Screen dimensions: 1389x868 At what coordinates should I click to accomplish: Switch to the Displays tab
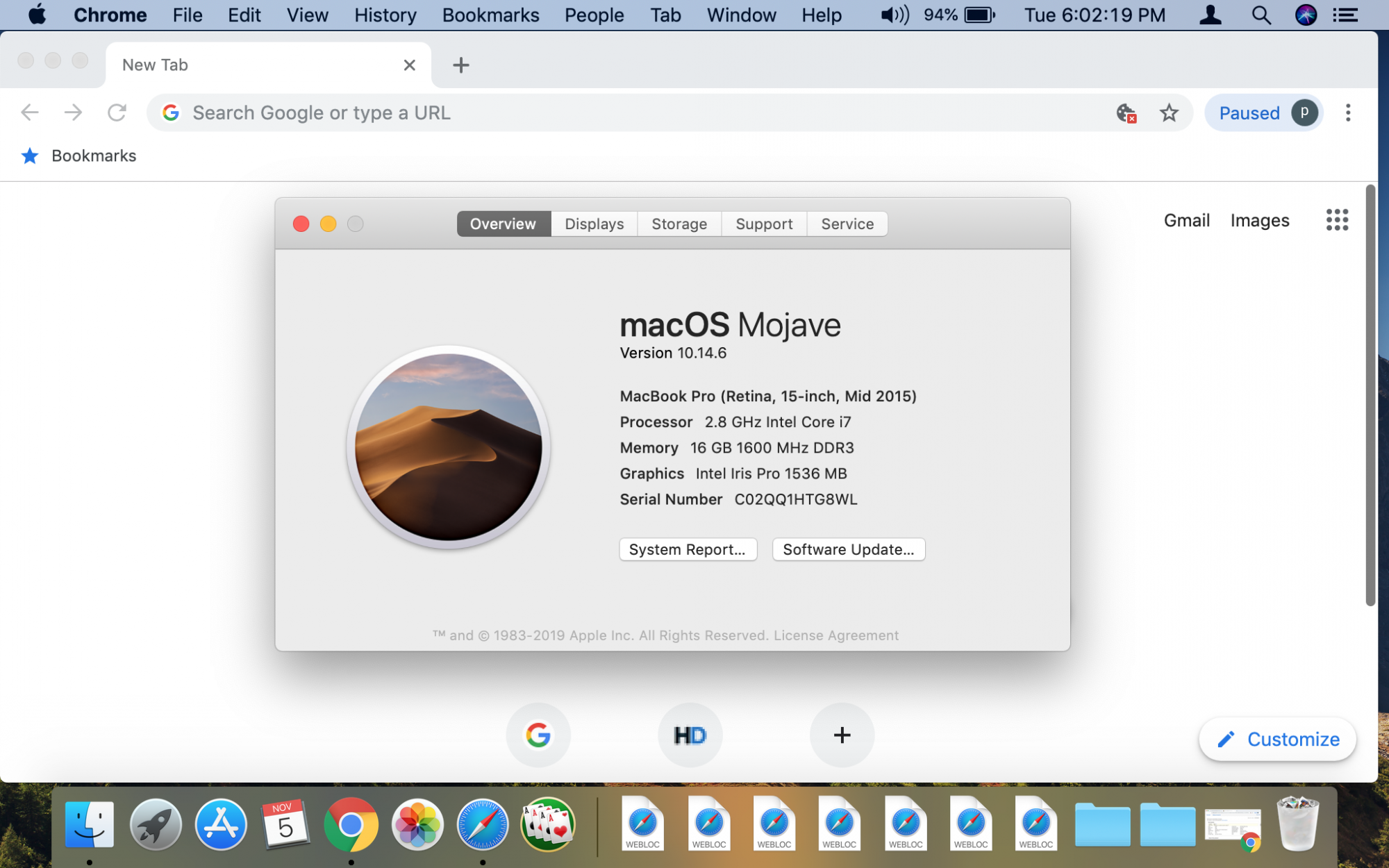[594, 224]
